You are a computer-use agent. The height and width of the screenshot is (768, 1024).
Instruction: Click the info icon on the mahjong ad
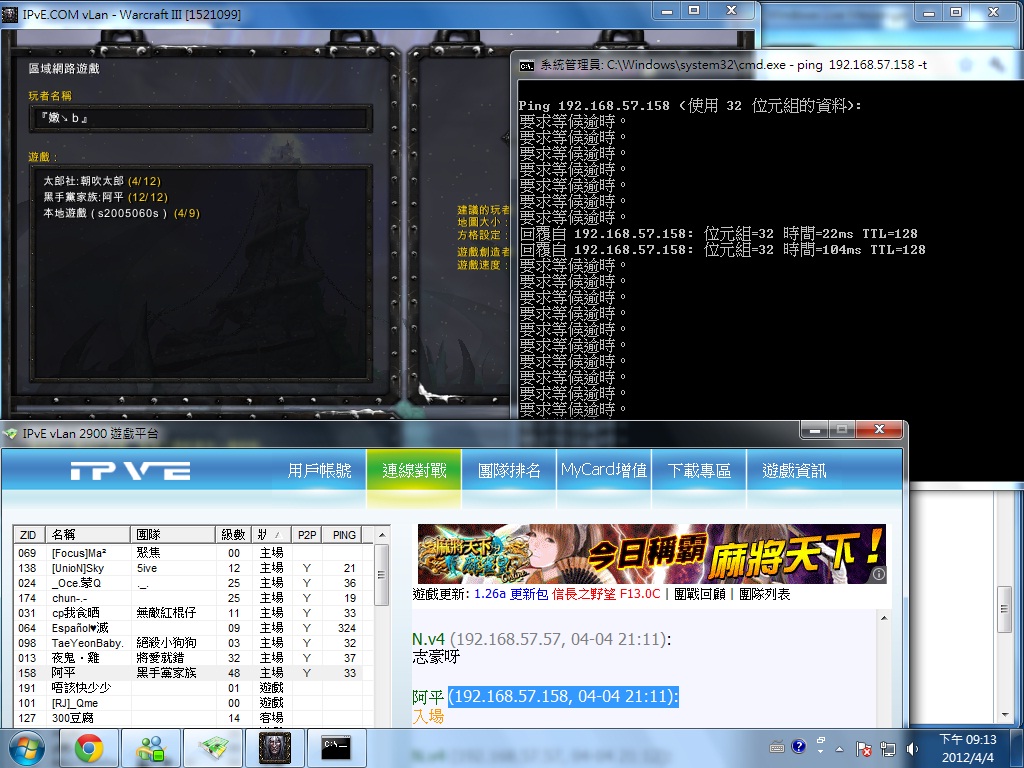[878, 574]
